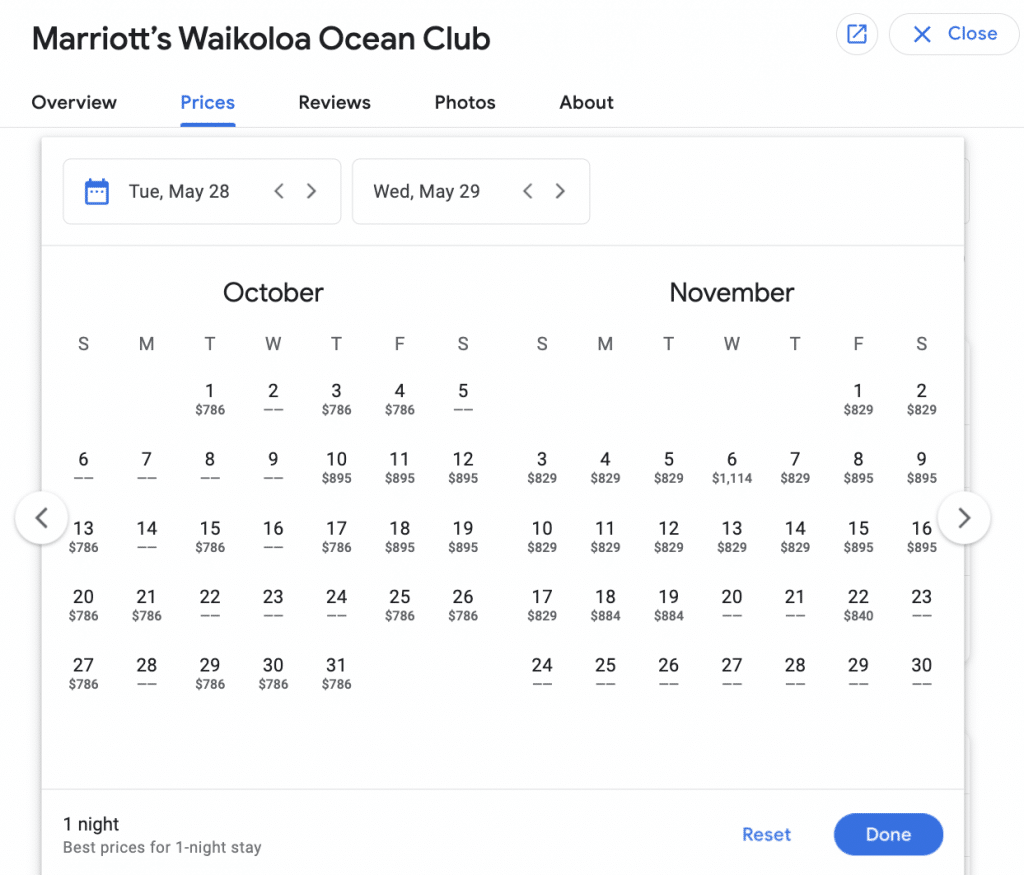Show next months in calendar
Screen dimensions: 1024x875
click(964, 518)
